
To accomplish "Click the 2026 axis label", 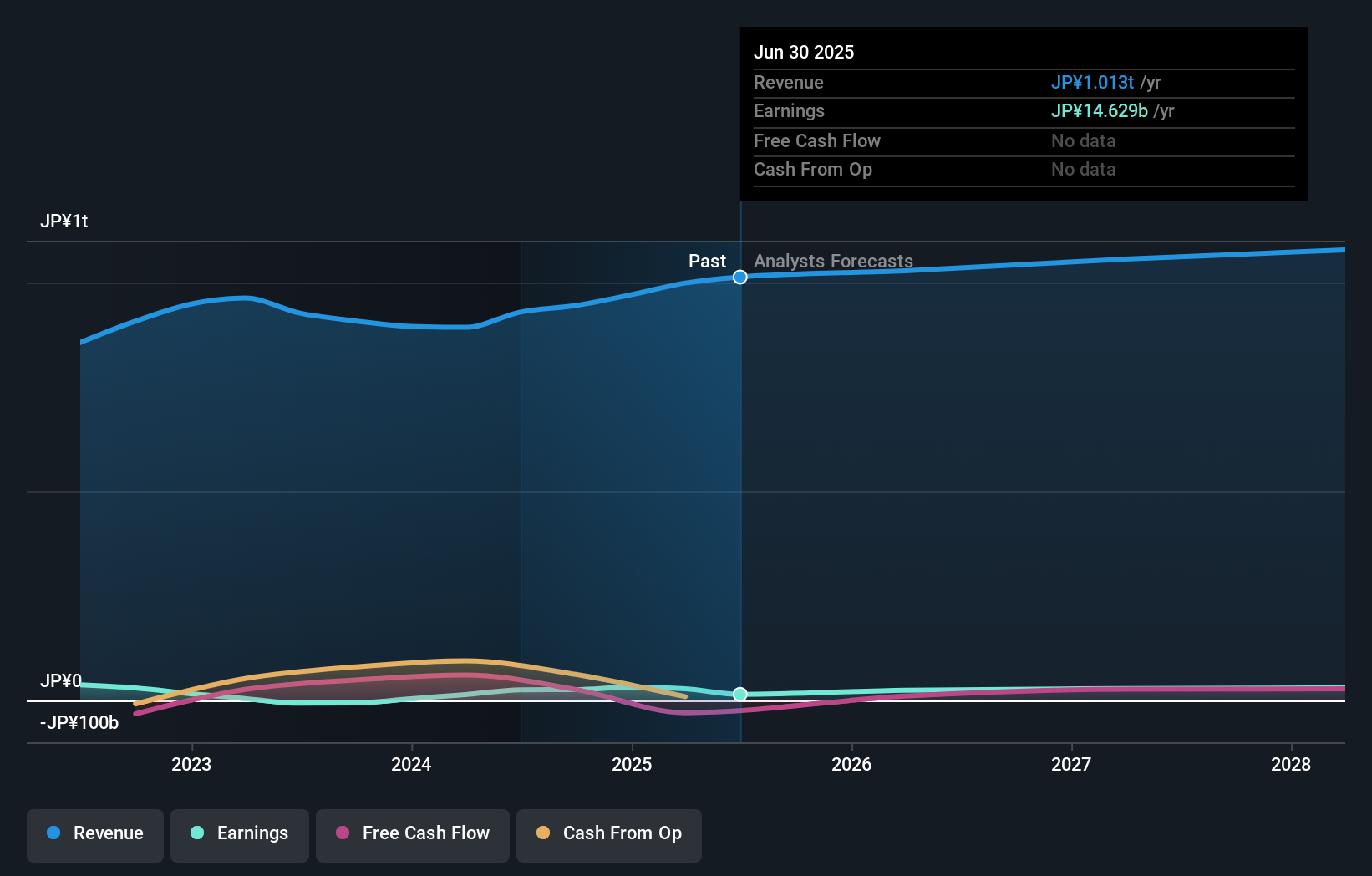I will [851, 764].
